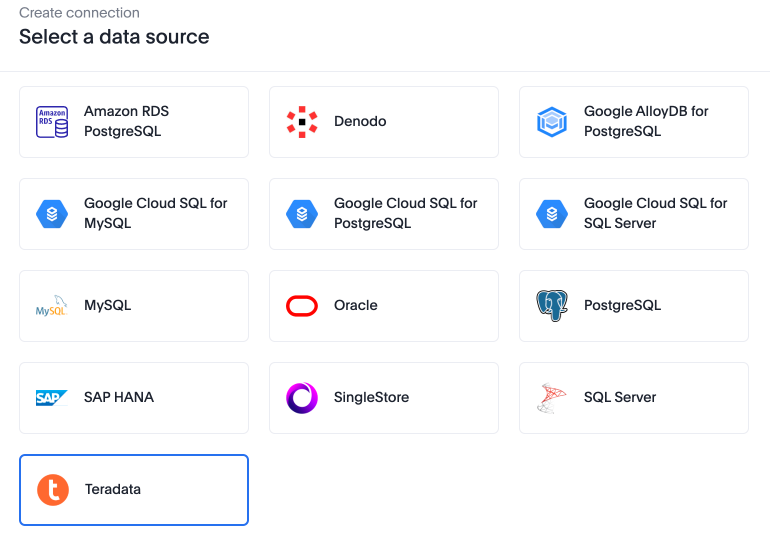
Task: Select Google Cloud SQL for PostgreSQL text
Action: [405, 213]
